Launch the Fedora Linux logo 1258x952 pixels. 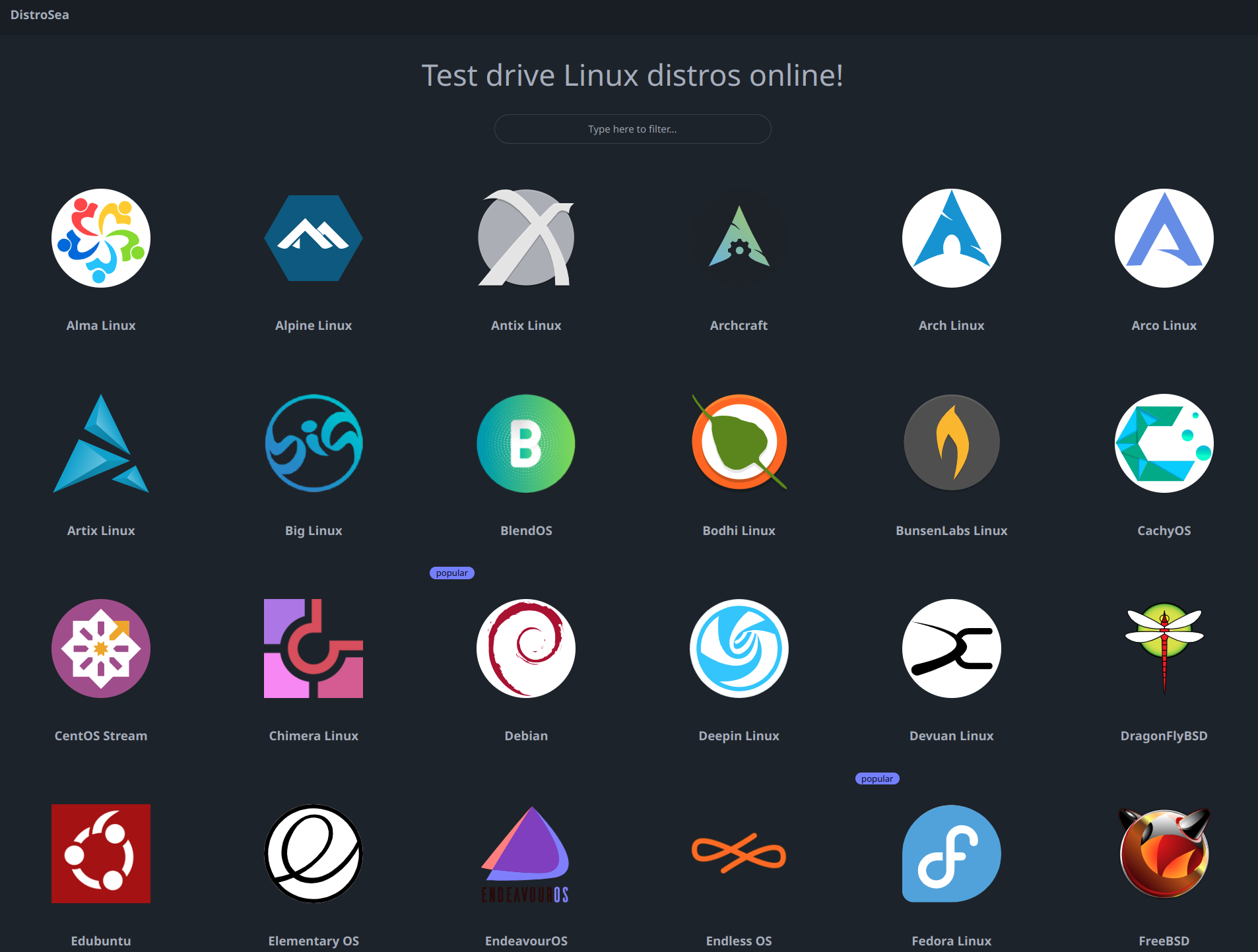(x=952, y=854)
